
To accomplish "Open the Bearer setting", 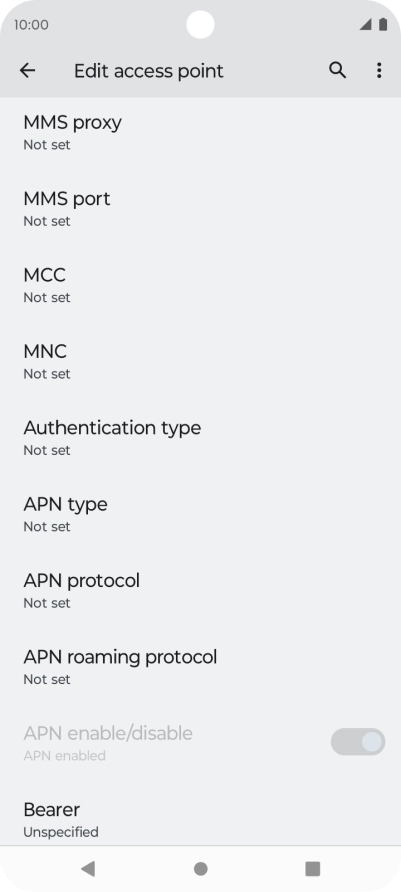I will click(200, 819).
